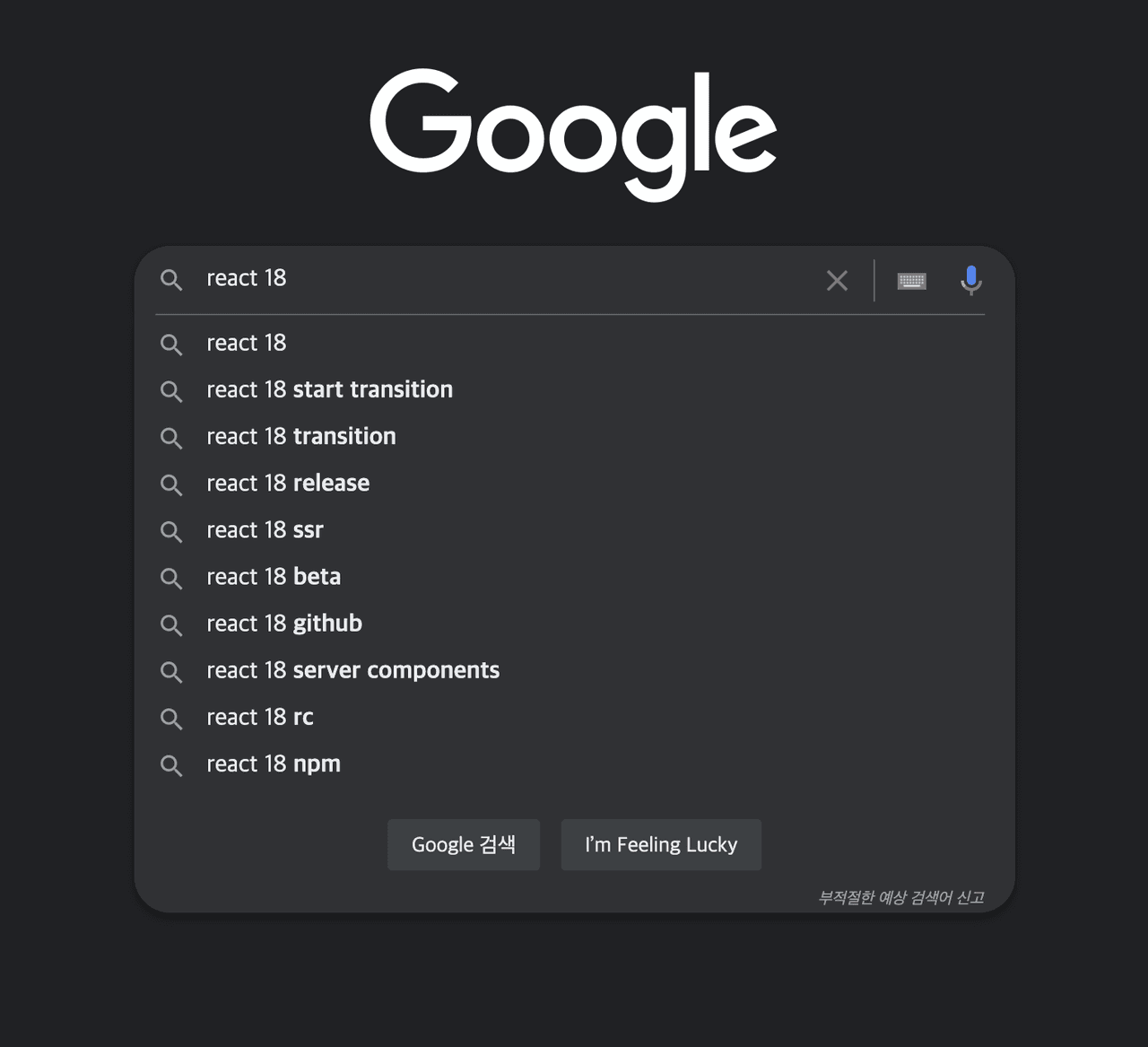Screen dimensions: 1148x1047
Task: Pick the "react 18 transition" suggestion
Action: (300, 437)
